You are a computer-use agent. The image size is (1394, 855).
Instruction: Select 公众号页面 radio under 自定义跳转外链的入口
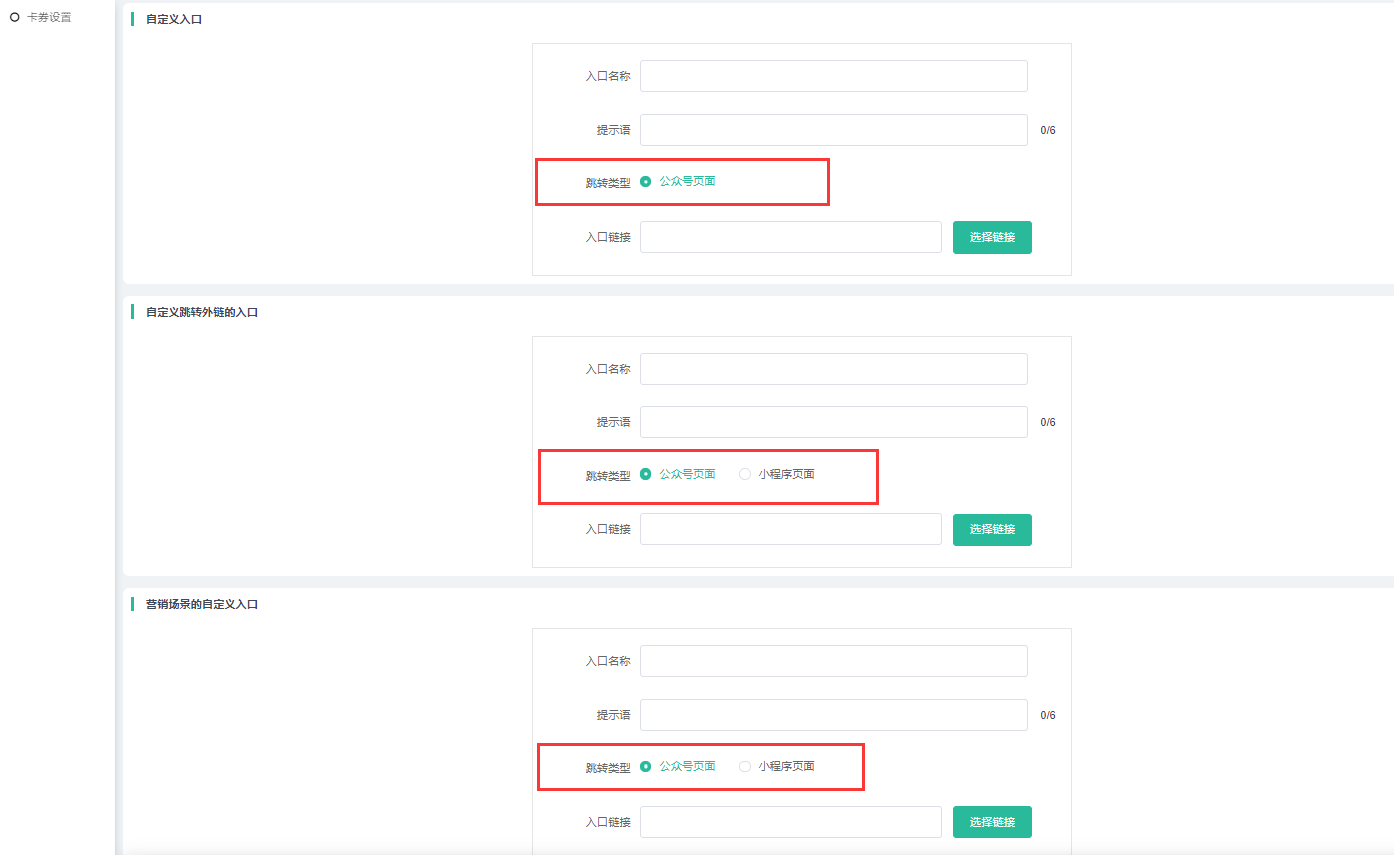646,474
